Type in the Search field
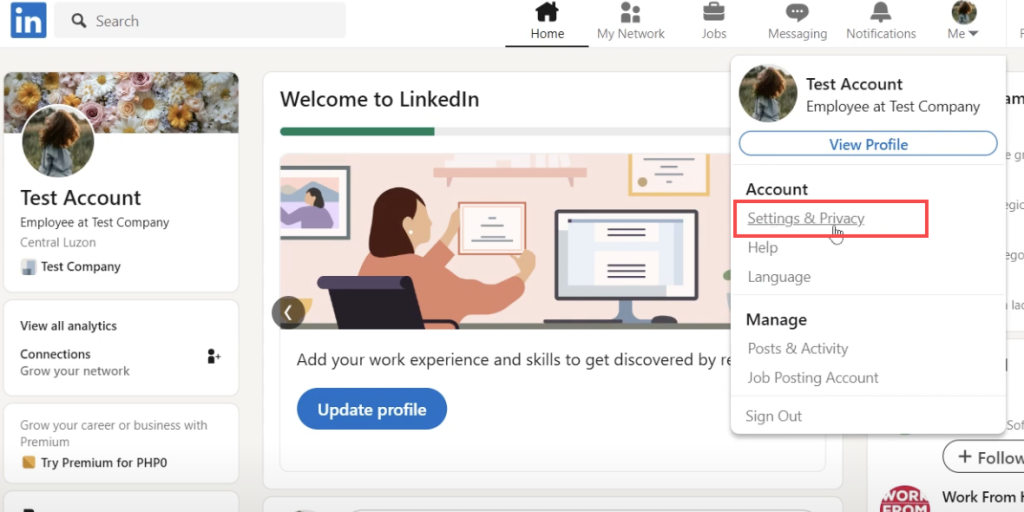 point(200,20)
